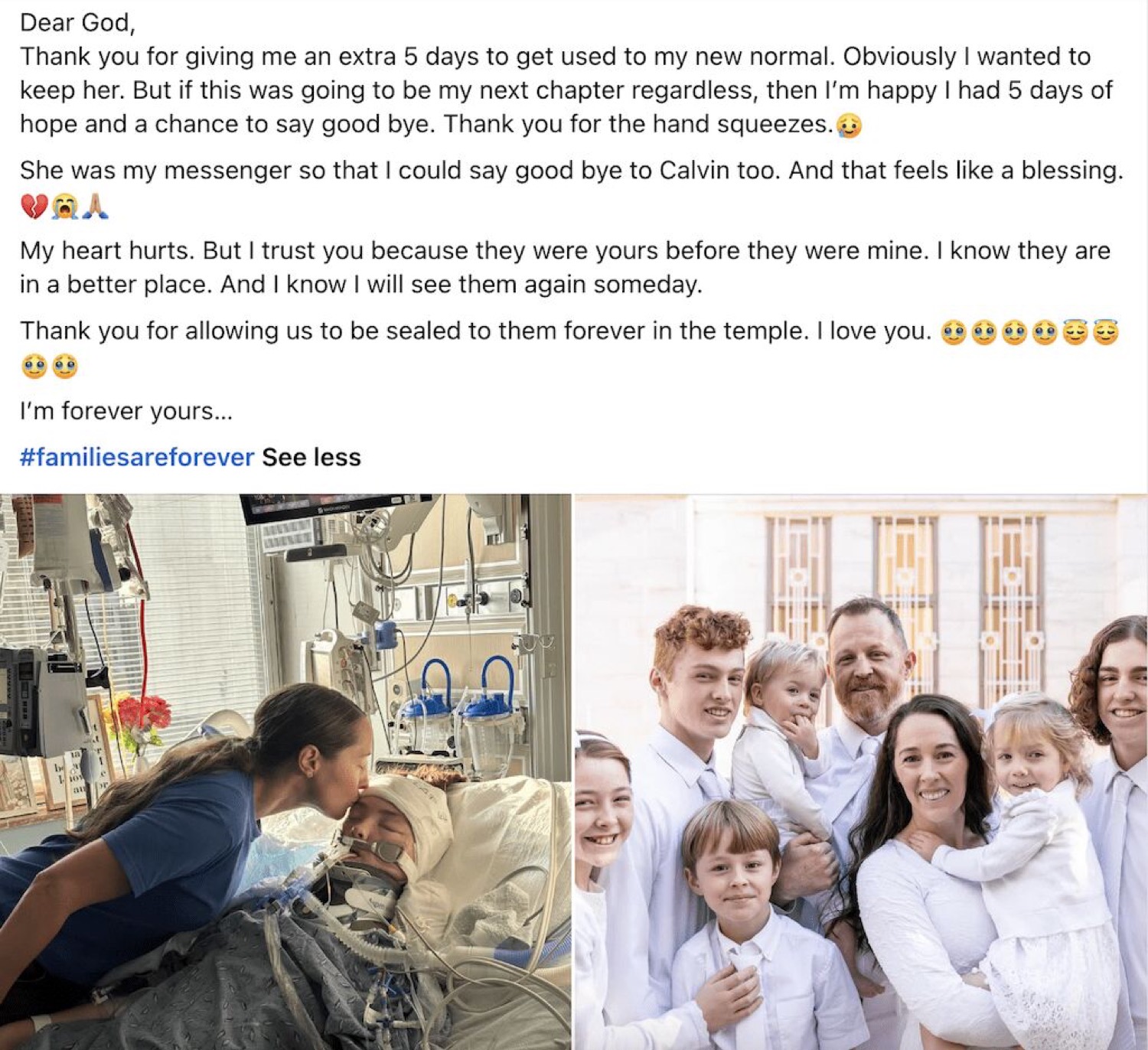Screen dimensions: 1148x1050
Task: Click the paragraph beginning "My heart hurts"
Action: (565, 267)
